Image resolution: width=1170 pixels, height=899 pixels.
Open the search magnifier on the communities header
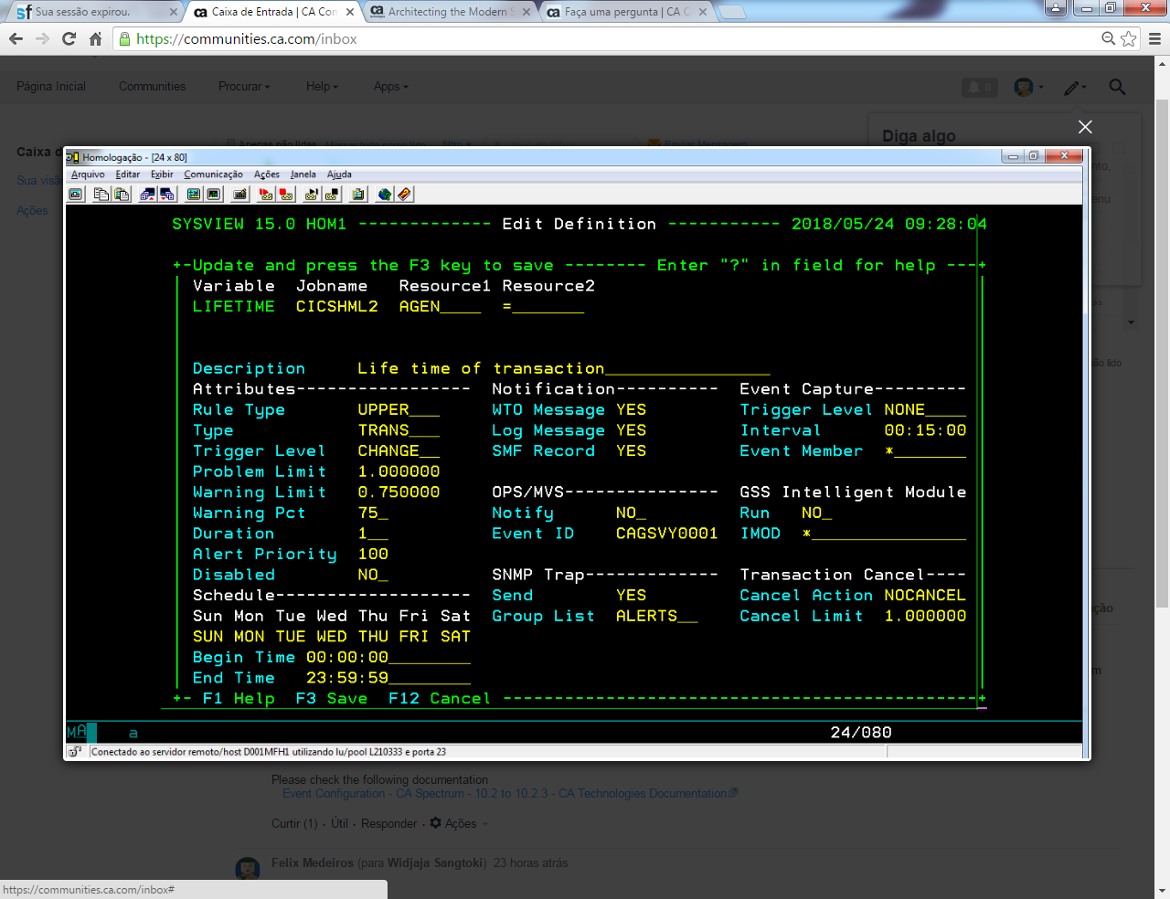1117,87
